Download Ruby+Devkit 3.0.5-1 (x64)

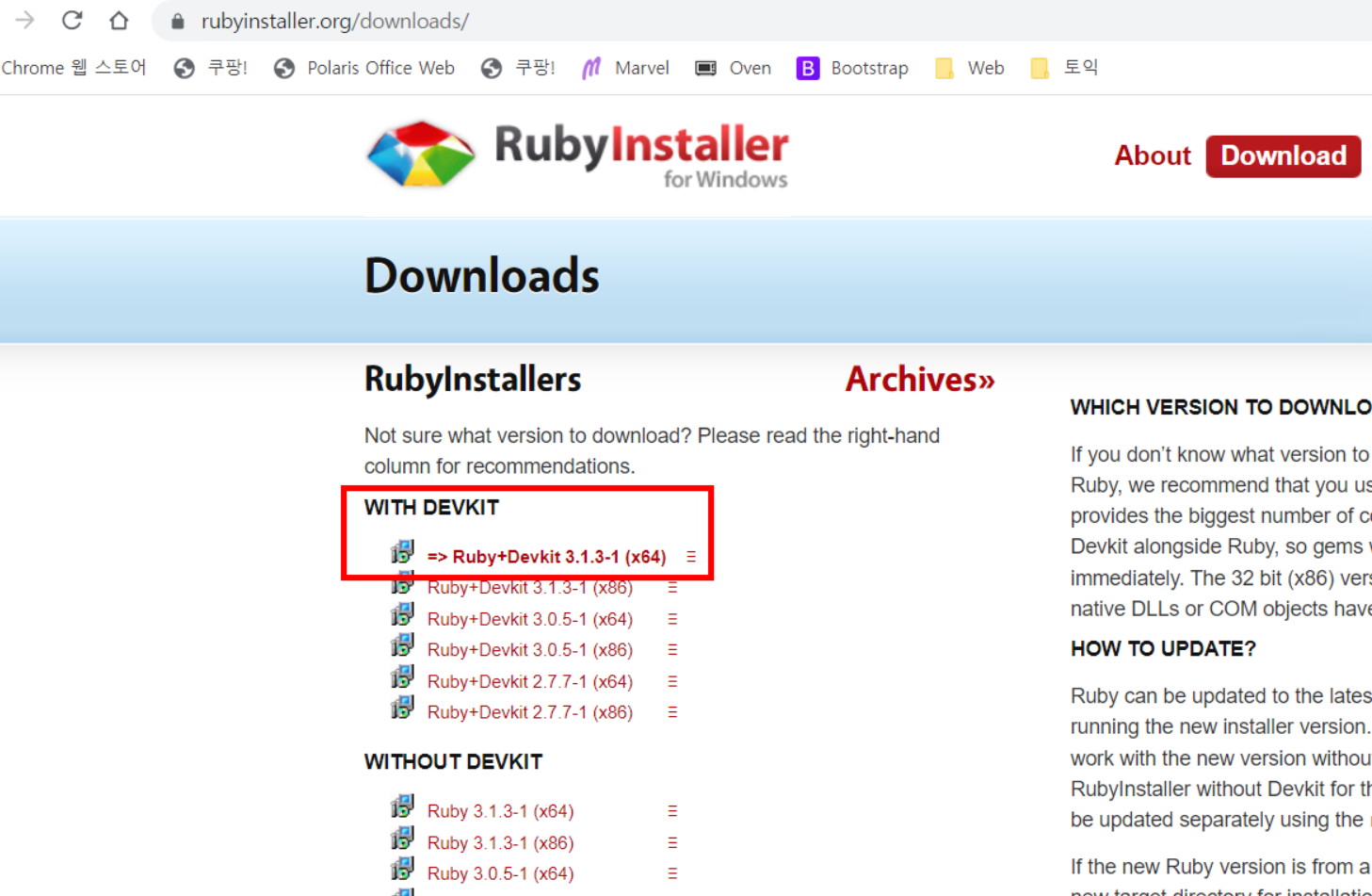pos(530,619)
